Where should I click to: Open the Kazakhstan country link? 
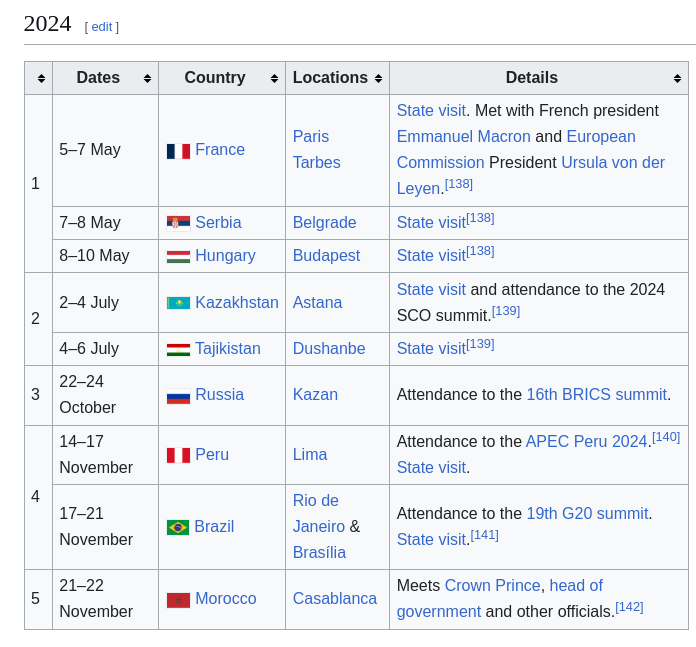[x=237, y=302]
